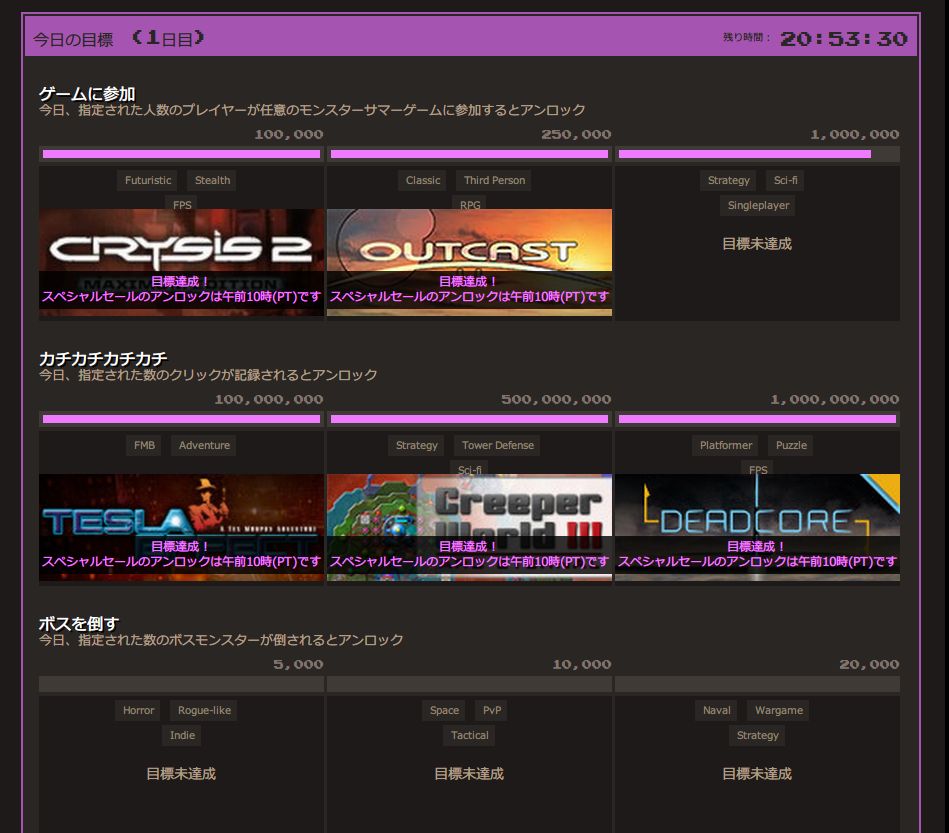The image size is (949, 833).
Task: Select the Puzzle tag
Action: click(791, 446)
